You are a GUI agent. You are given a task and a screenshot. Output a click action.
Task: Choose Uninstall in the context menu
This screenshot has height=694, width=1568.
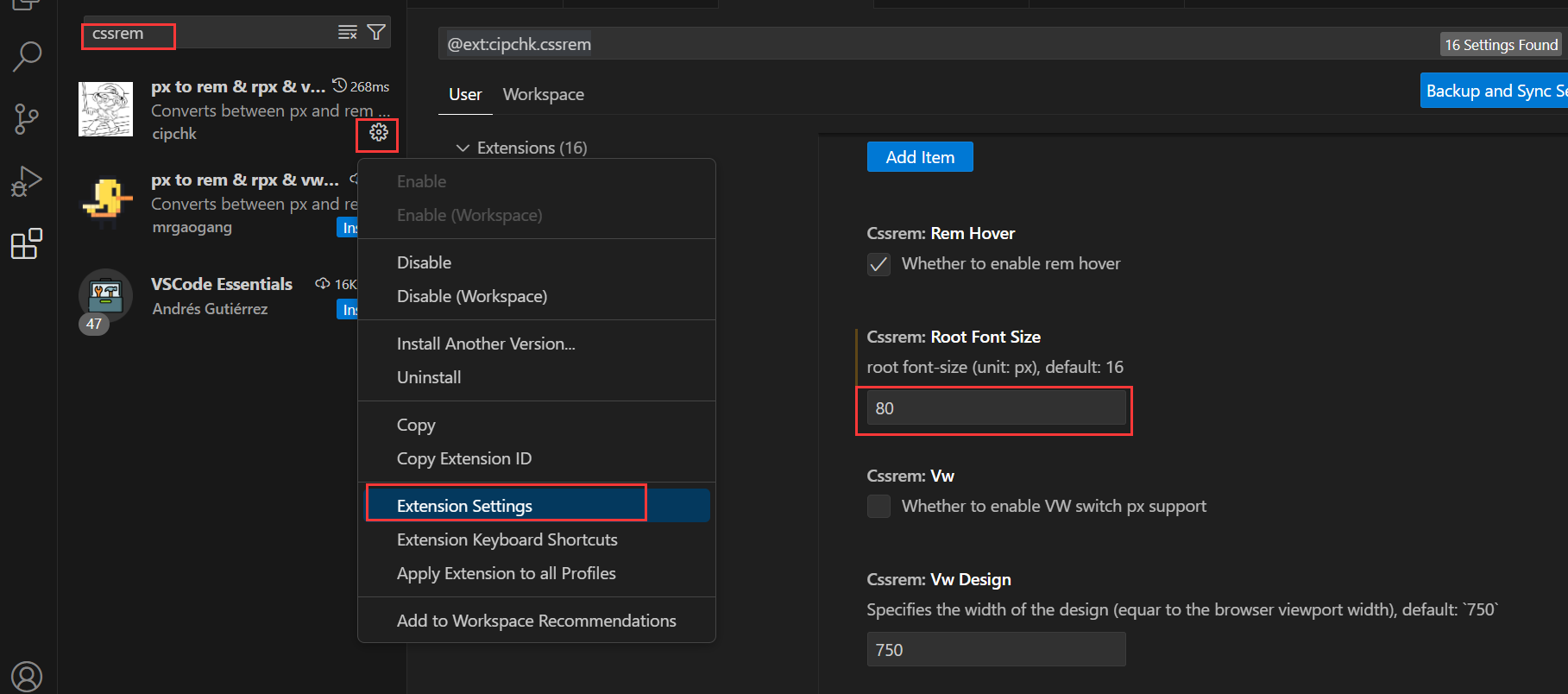point(537,377)
